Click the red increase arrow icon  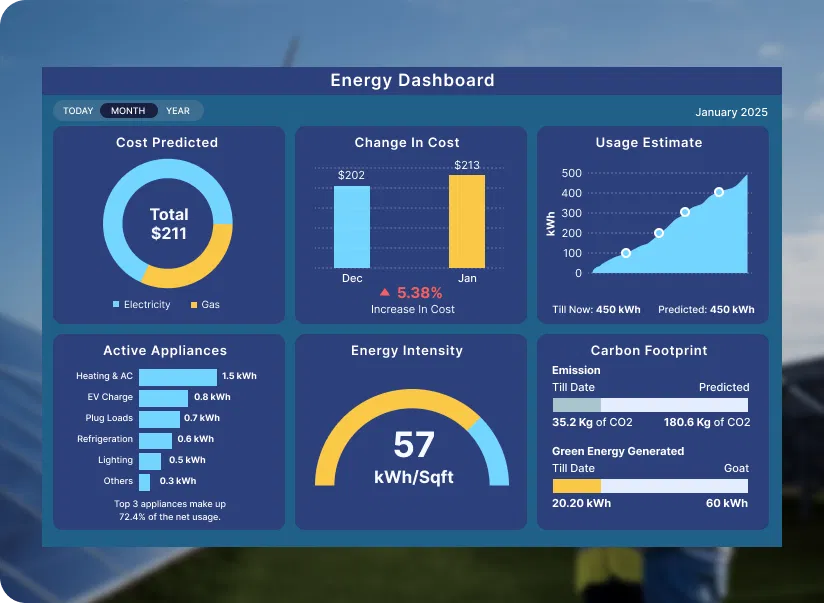pos(385,293)
